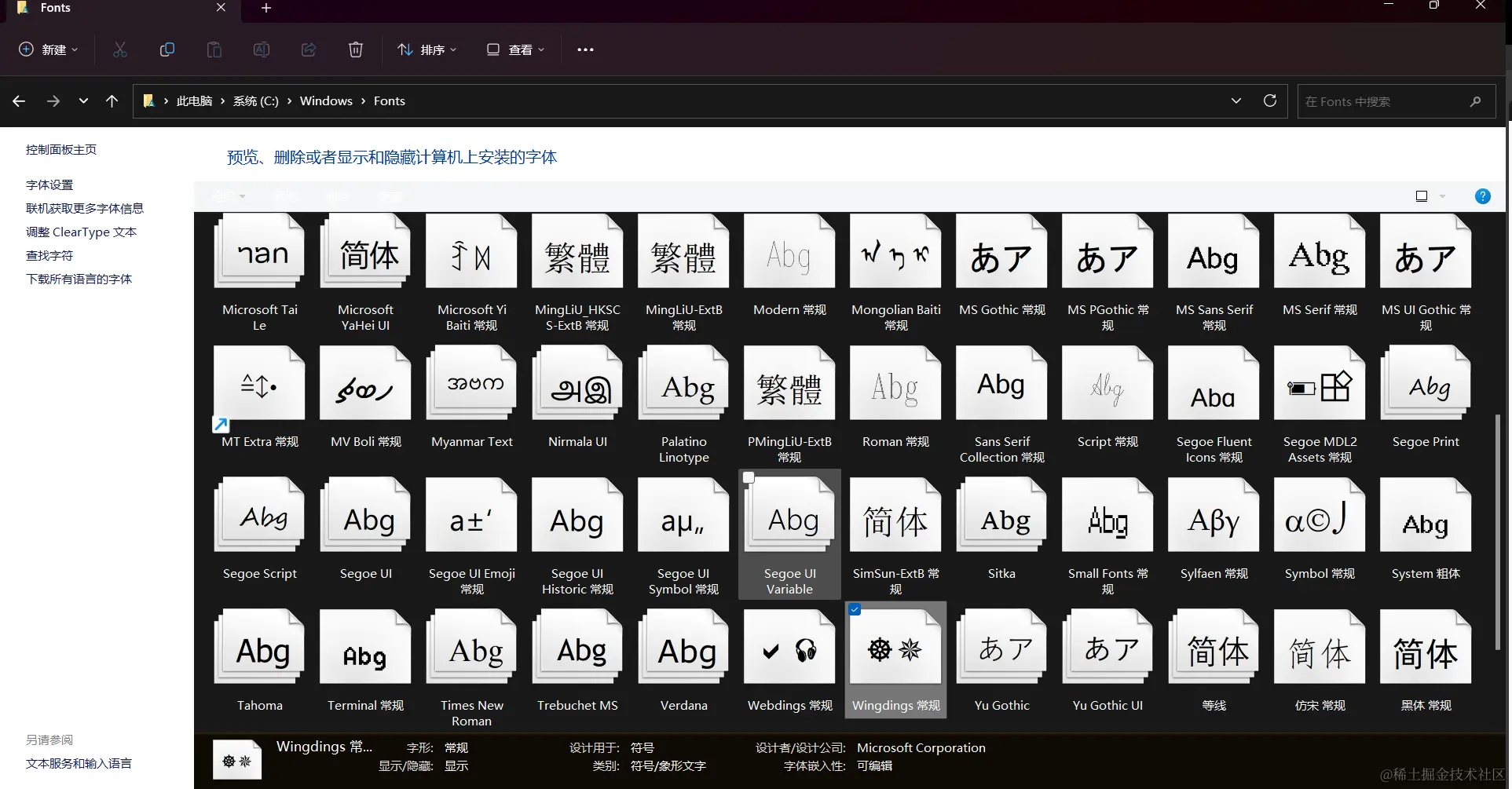Open 联机获取更多字体信息 link
The width and height of the screenshot is (1512, 789).
point(85,209)
